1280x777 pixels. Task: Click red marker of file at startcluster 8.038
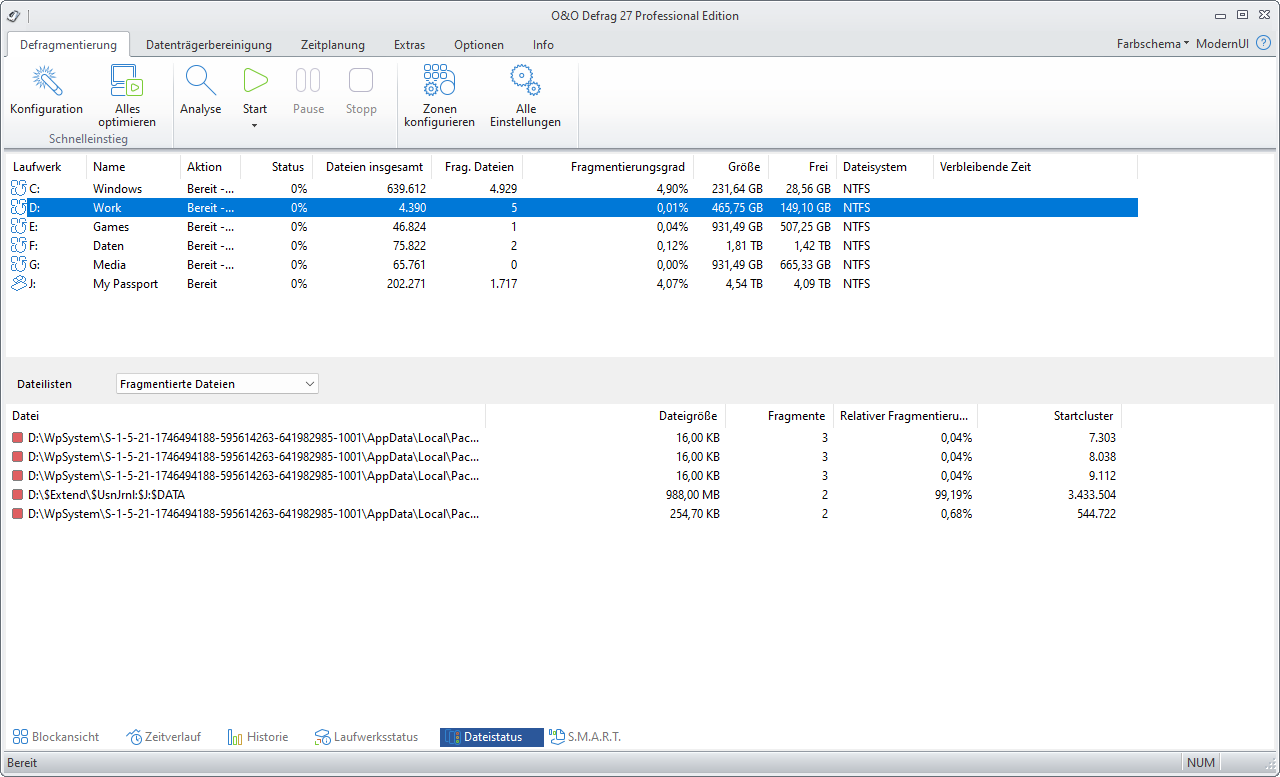pos(17,457)
